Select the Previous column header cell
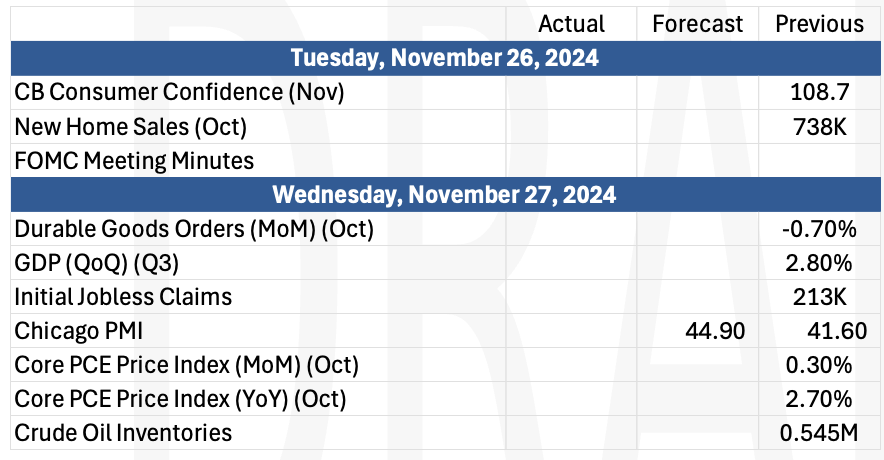Screen dimensions: 884x460 [x=819, y=24]
